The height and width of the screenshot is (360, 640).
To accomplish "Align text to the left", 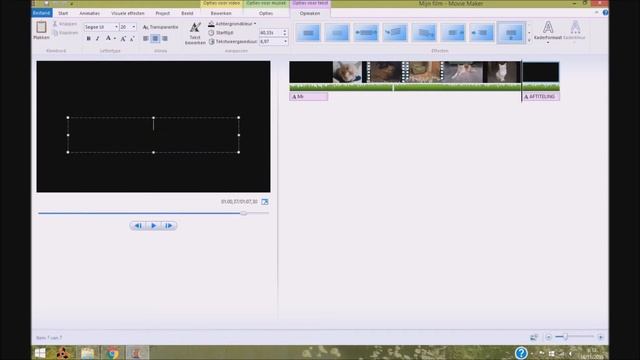I will tap(146, 38).
